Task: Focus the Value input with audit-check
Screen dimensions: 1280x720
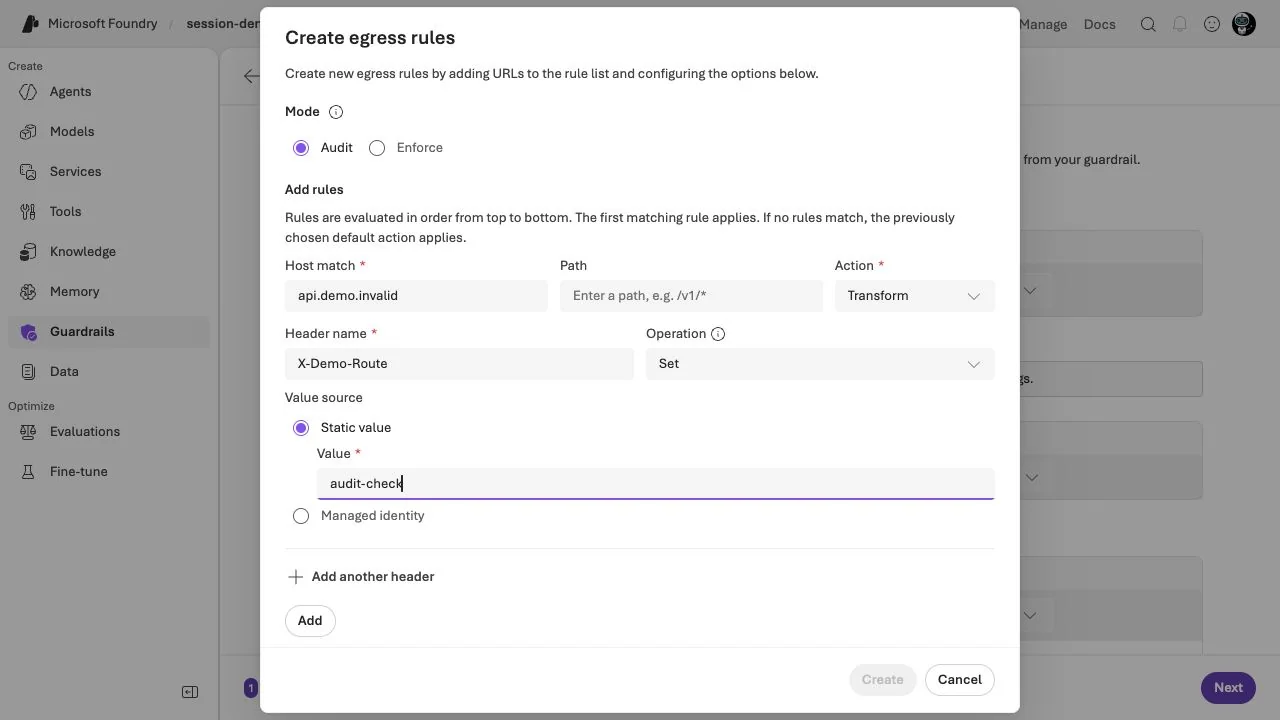Action: [x=656, y=484]
